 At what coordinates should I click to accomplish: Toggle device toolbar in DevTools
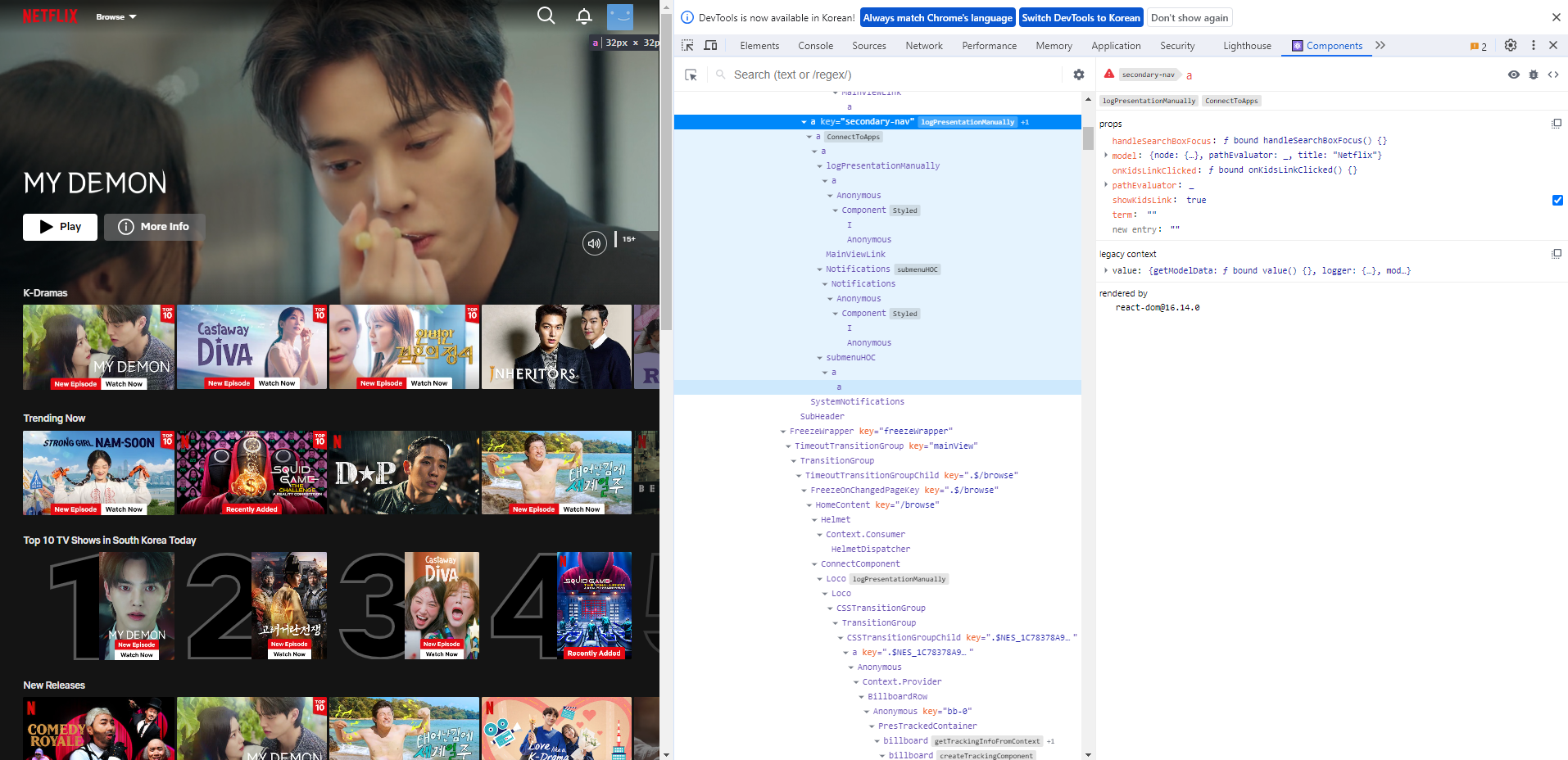tap(710, 46)
